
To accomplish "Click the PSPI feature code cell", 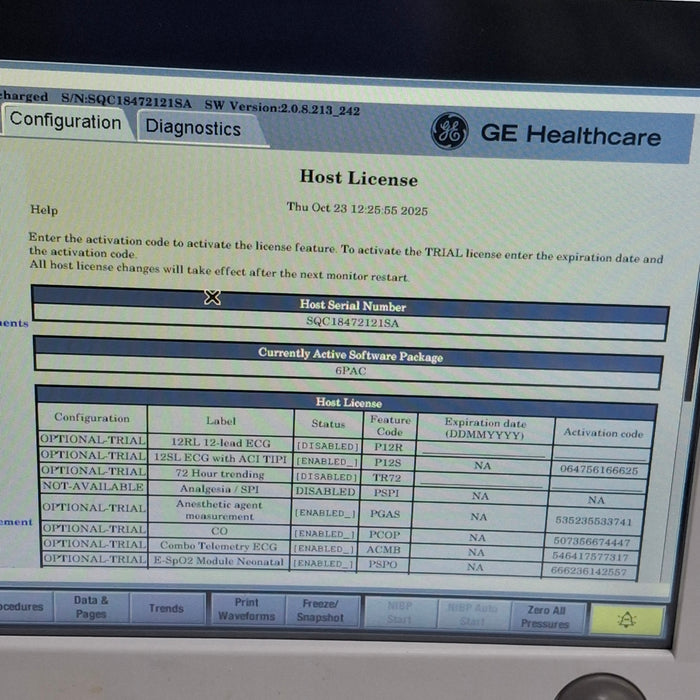I will point(386,493).
